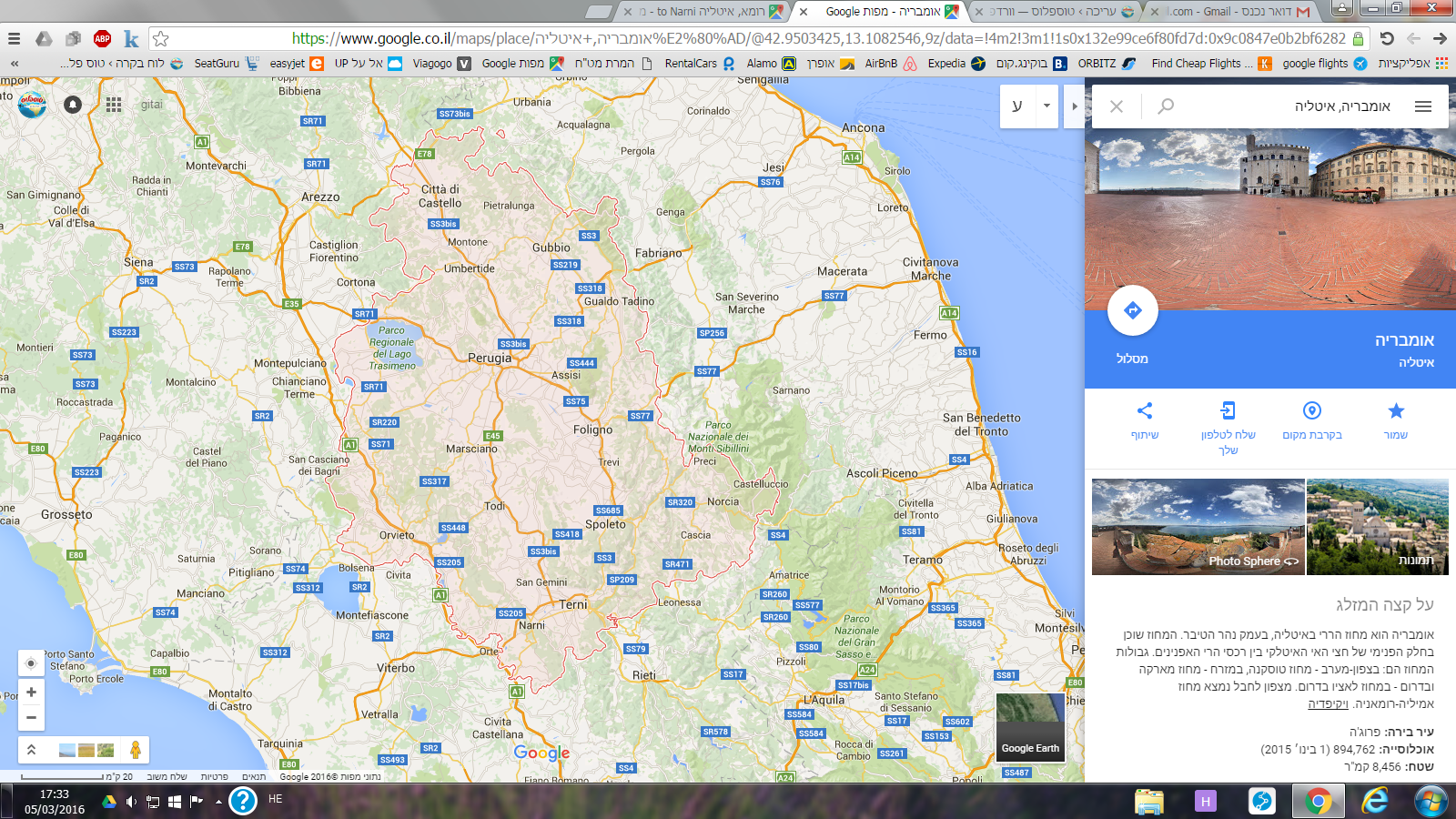Switch to the טוספלוס WordPress tab
This screenshot has height=819, width=1456.
[1056, 12]
